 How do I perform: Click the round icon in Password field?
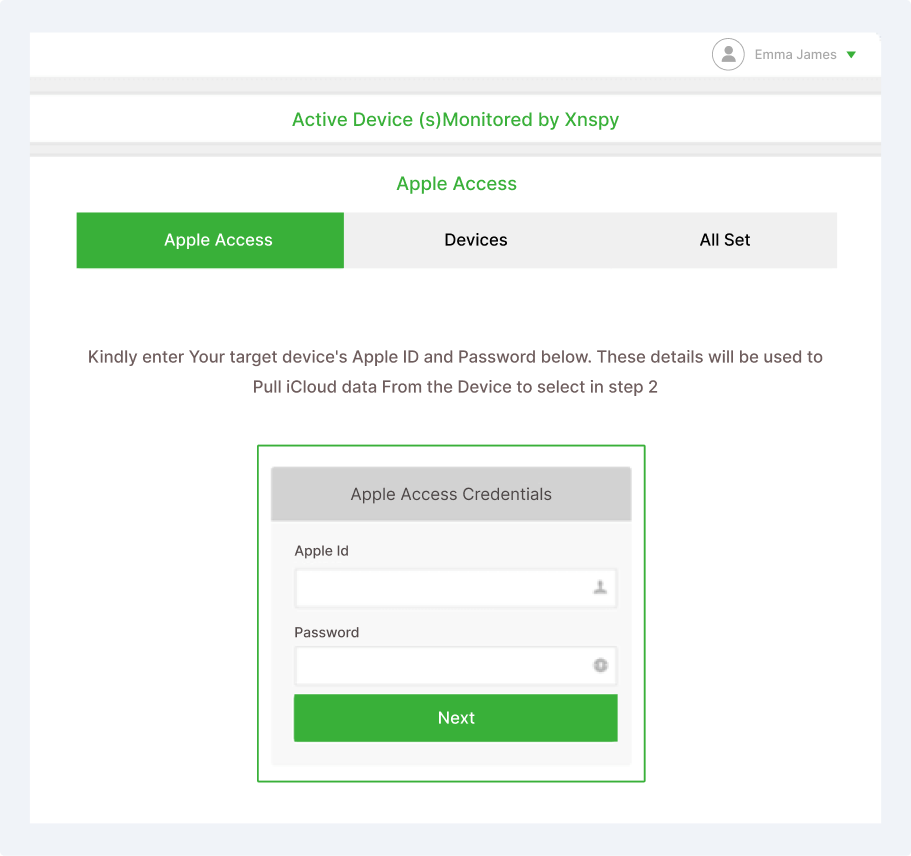(x=600, y=665)
